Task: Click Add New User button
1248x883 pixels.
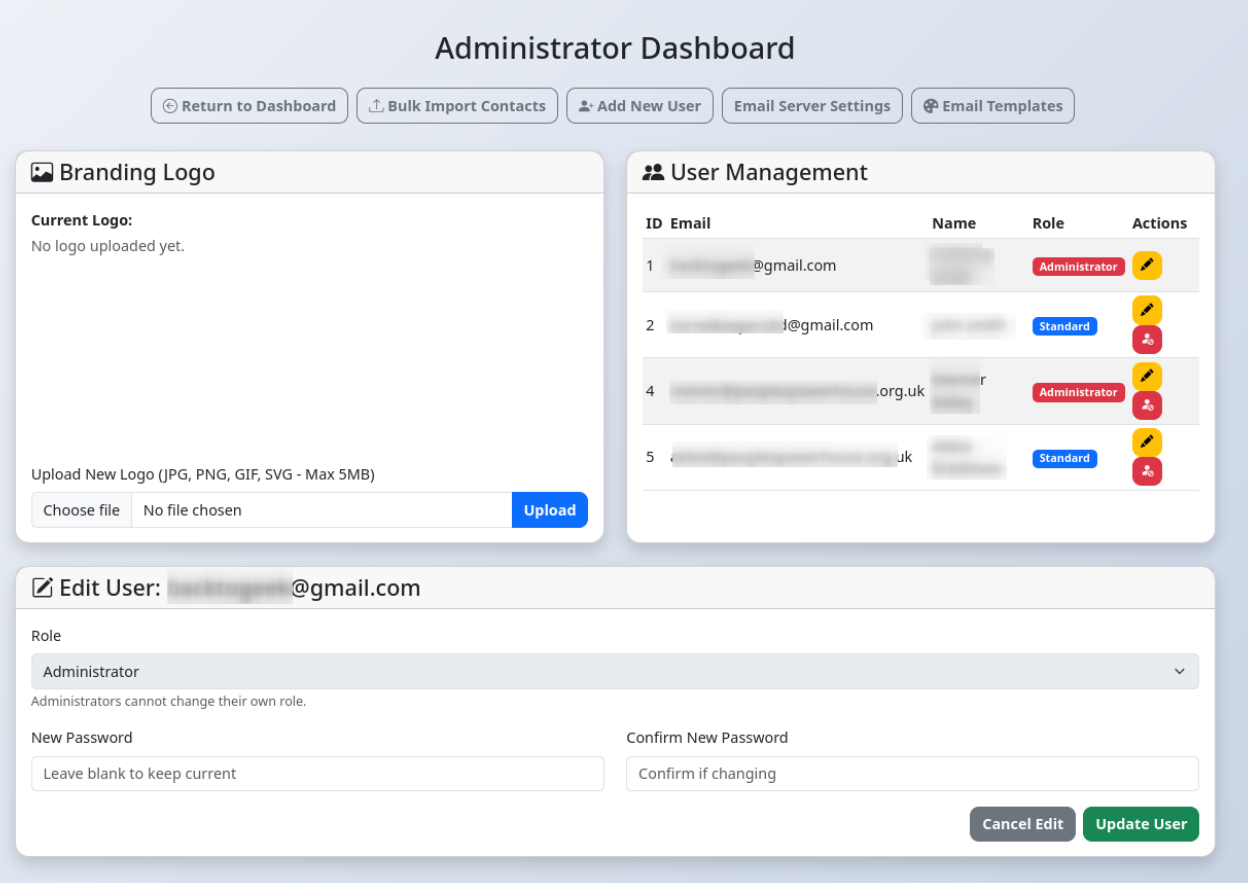Action: pyautogui.click(x=640, y=106)
